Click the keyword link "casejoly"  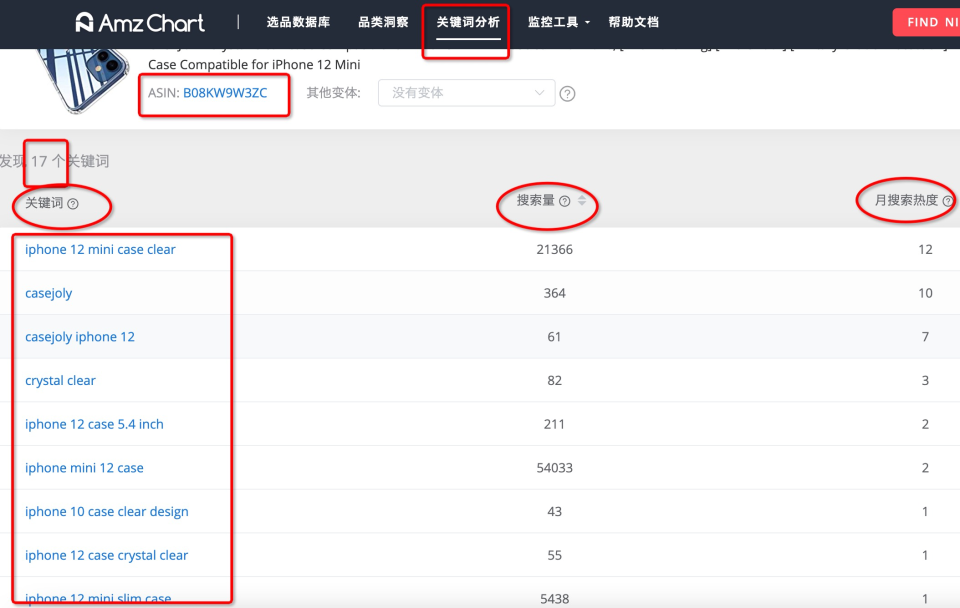(48, 293)
